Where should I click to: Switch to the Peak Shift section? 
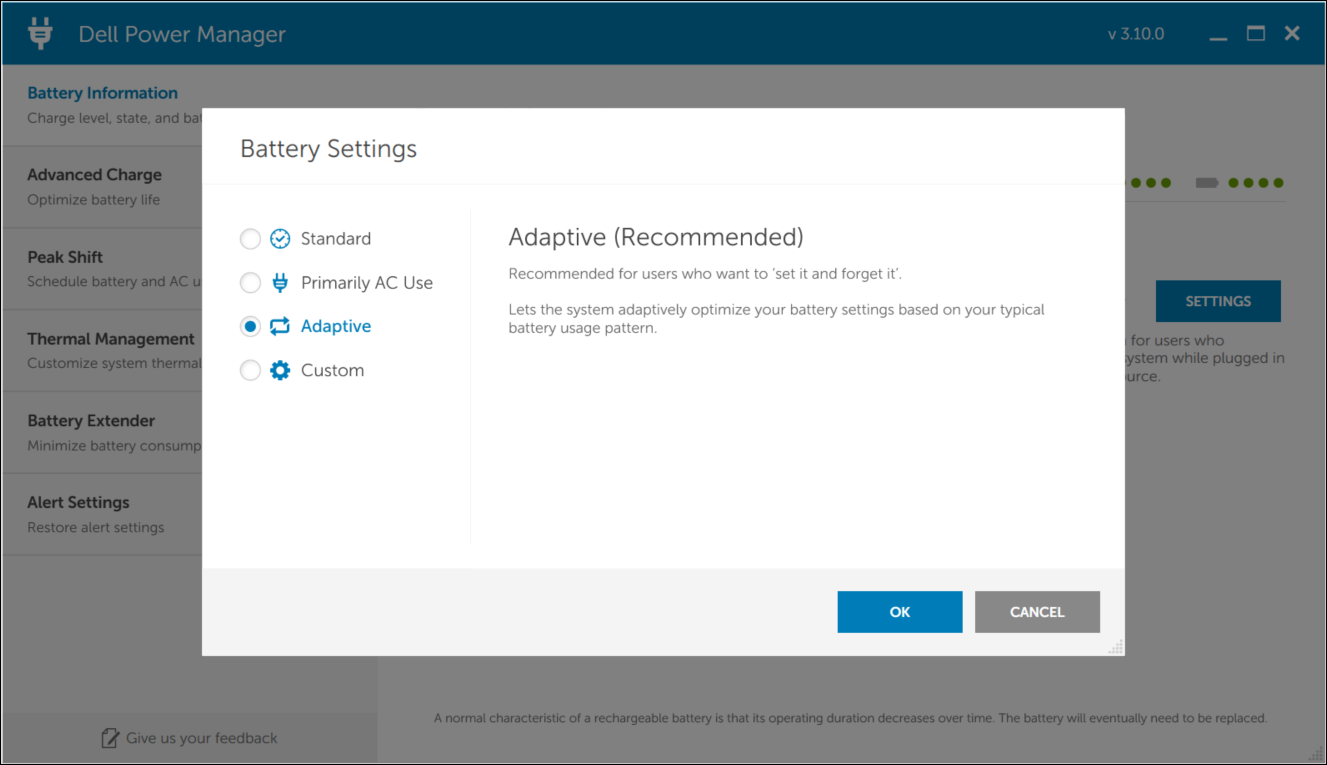point(64,256)
